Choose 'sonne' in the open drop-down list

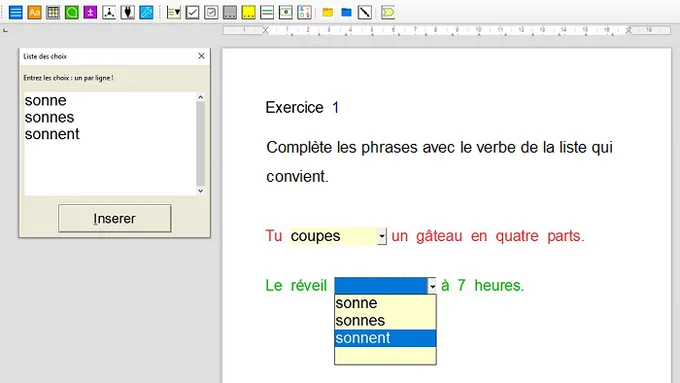click(385, 303)
